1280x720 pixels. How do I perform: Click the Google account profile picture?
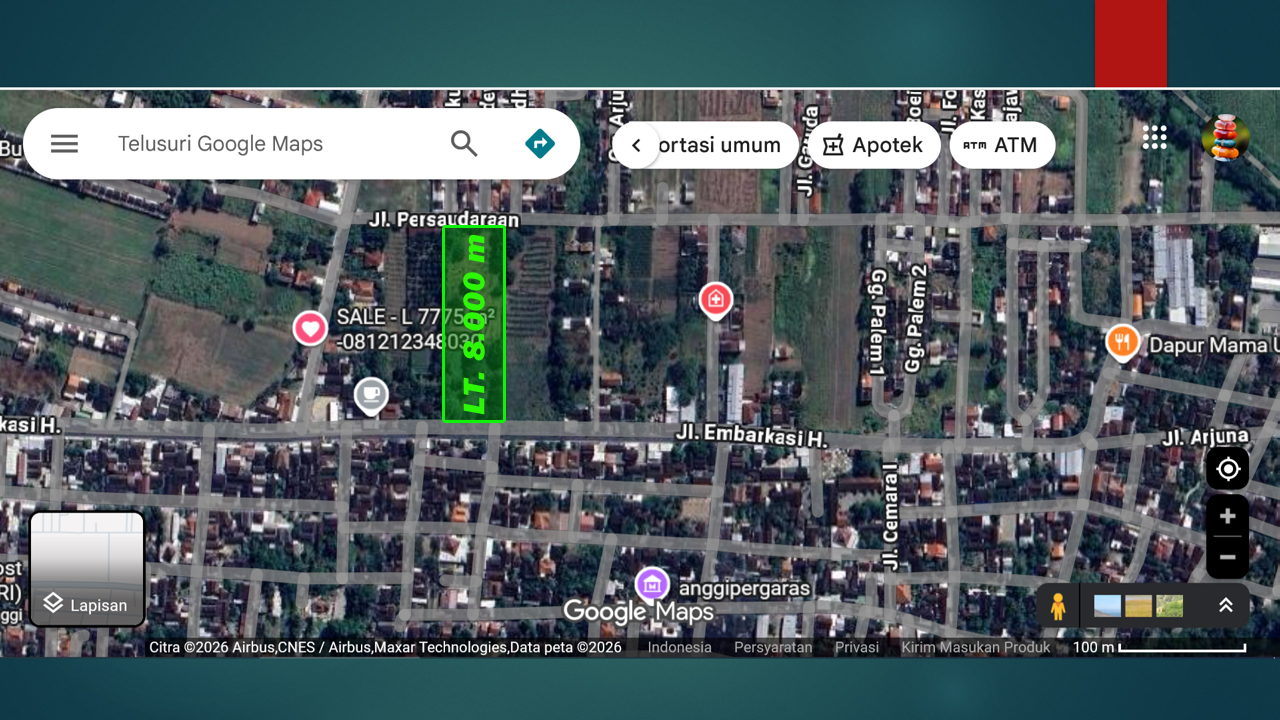[1225, 138]
